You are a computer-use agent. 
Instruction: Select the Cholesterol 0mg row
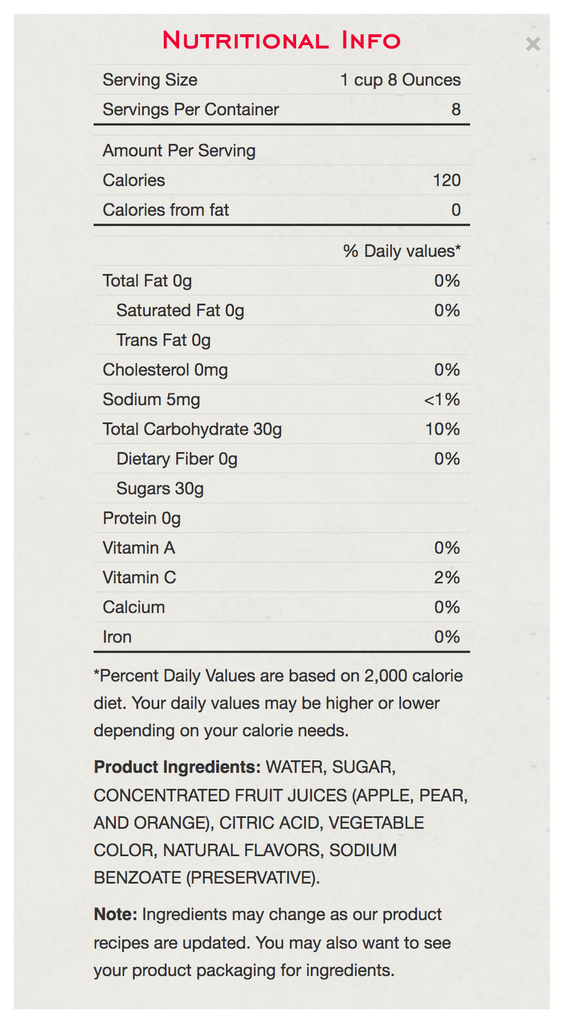(x=281, y=370)
